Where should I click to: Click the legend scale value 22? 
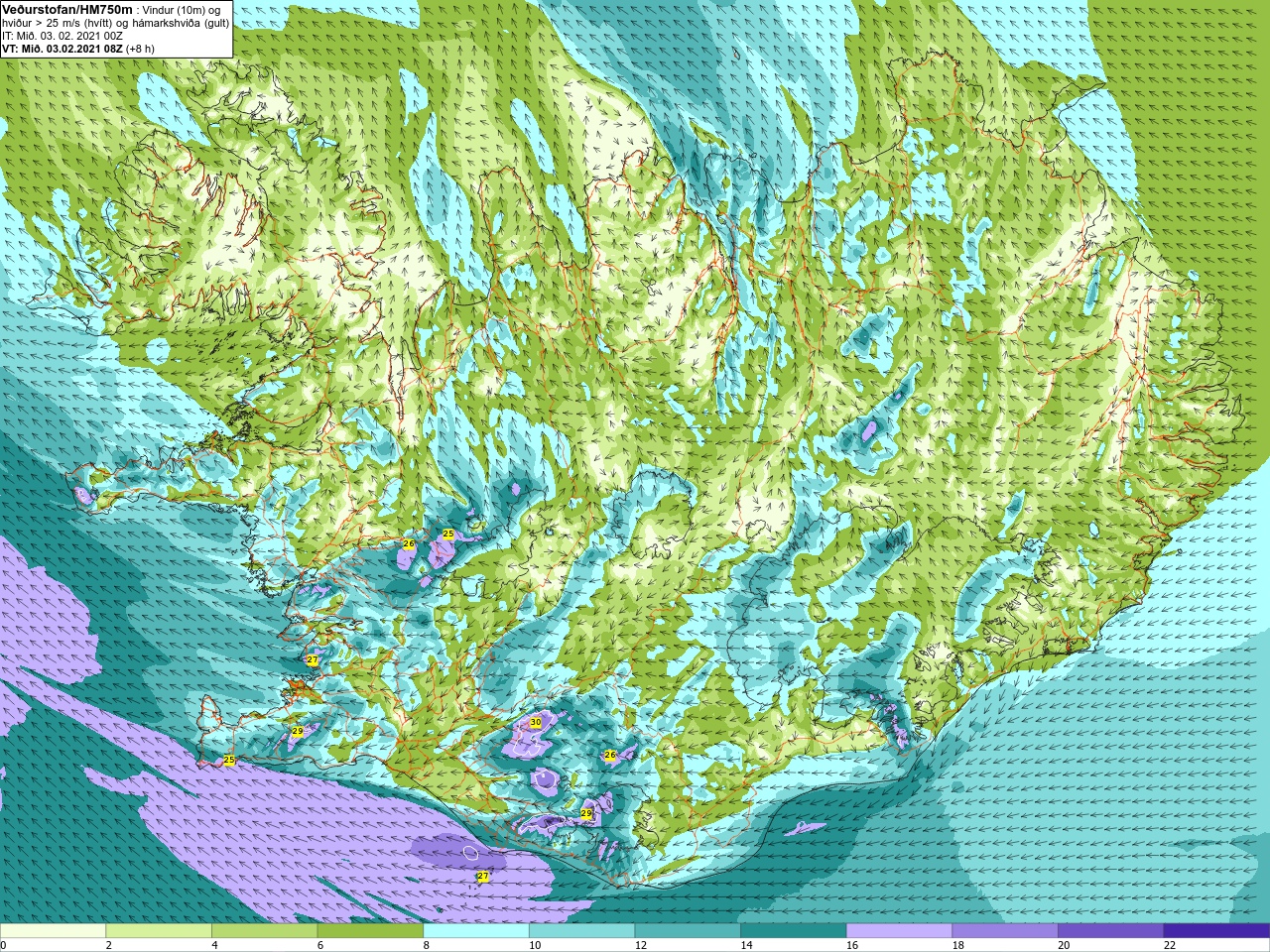point(1170,945)
